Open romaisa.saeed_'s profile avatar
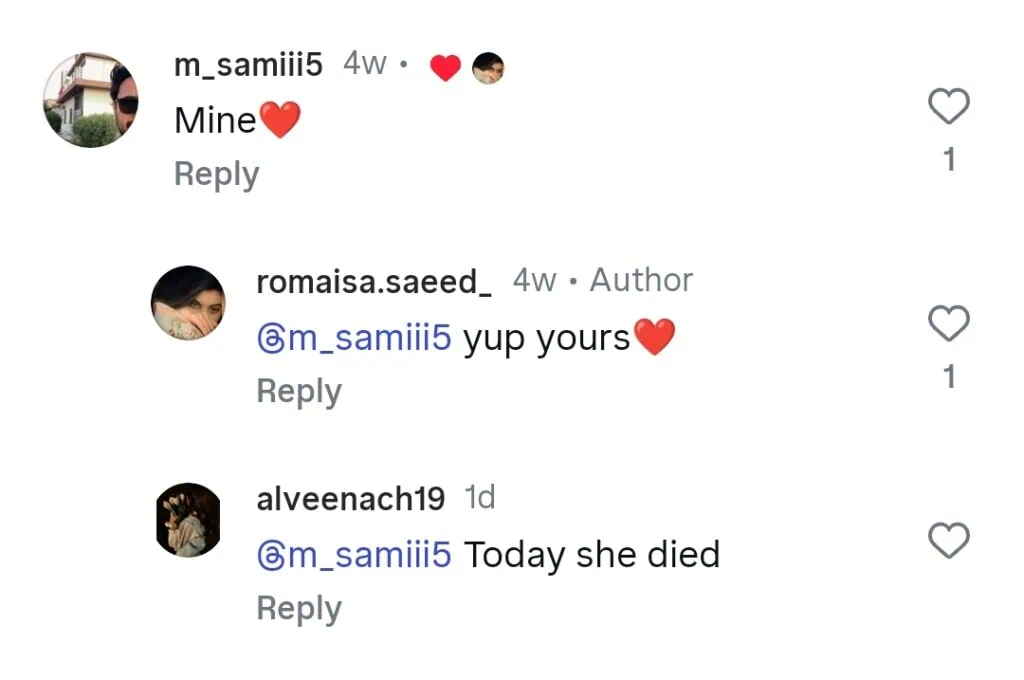 (188, 303)
